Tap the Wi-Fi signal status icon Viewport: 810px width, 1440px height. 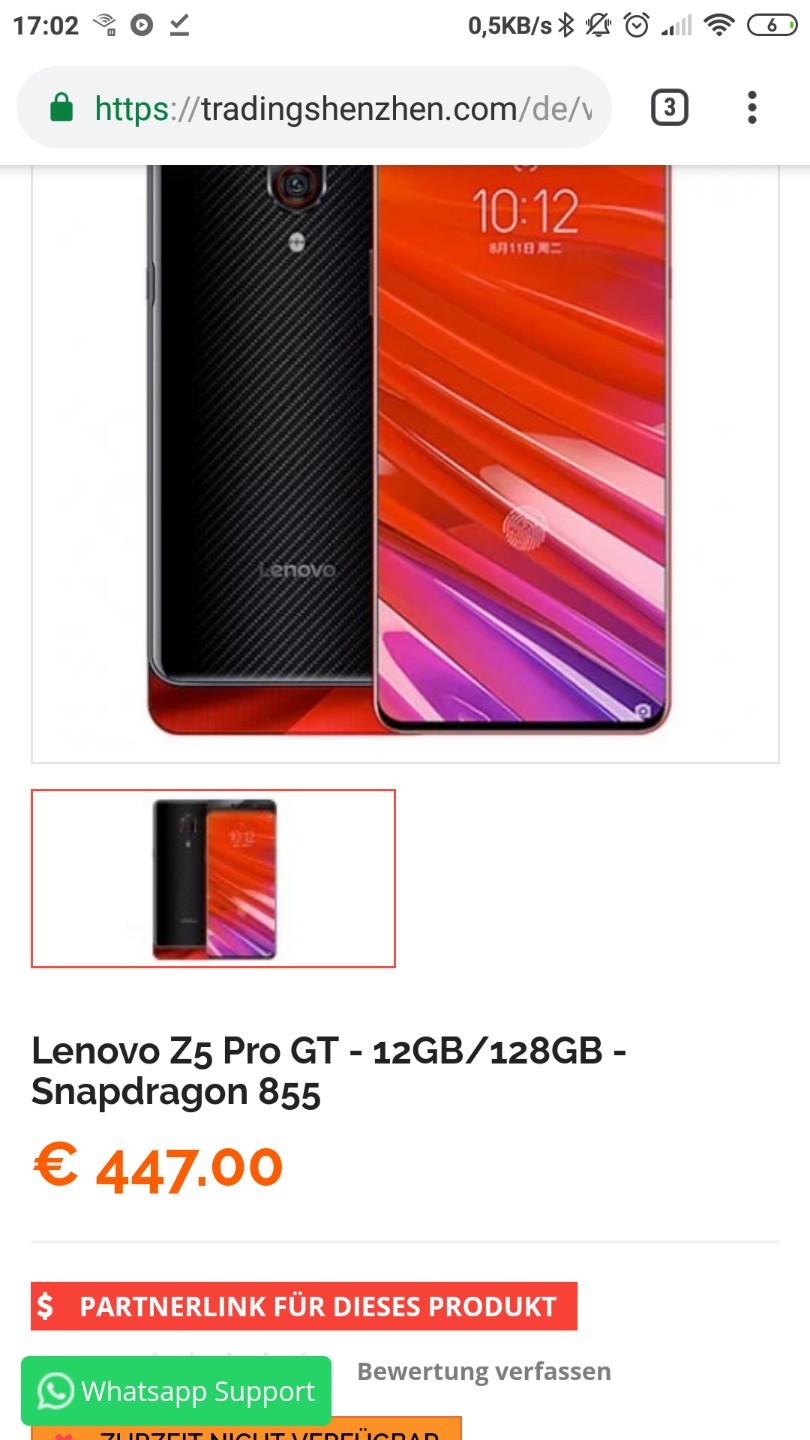pyautogui.click(x=719, y=25)
